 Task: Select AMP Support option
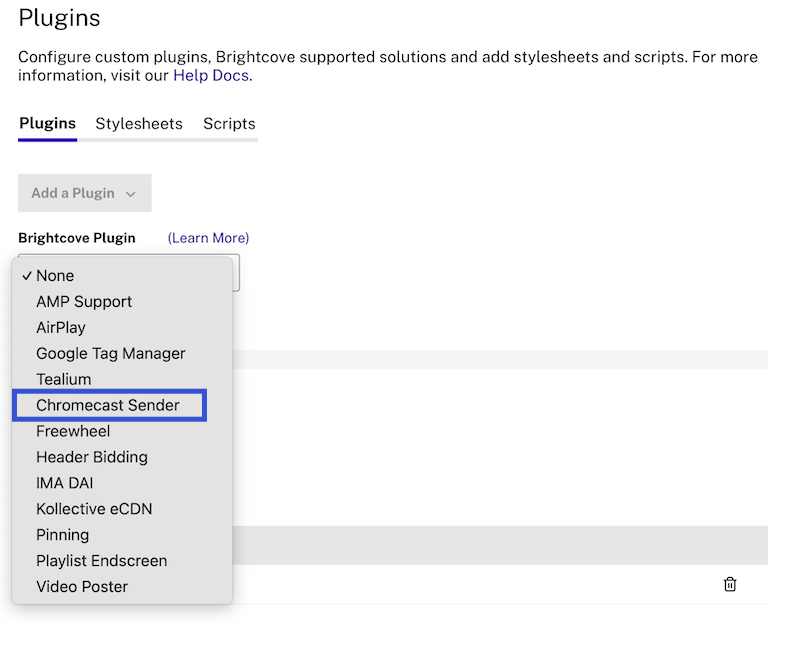[x=84, y=302]
